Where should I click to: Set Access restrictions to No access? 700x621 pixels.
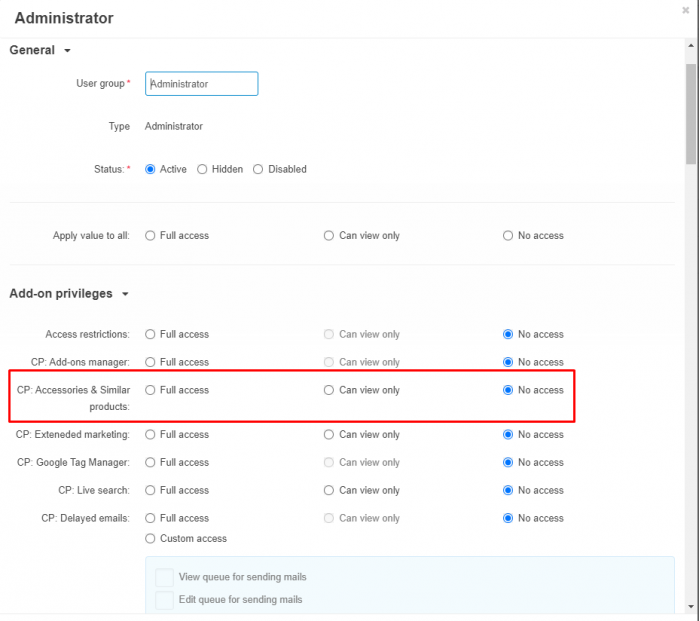click(508, 334)
